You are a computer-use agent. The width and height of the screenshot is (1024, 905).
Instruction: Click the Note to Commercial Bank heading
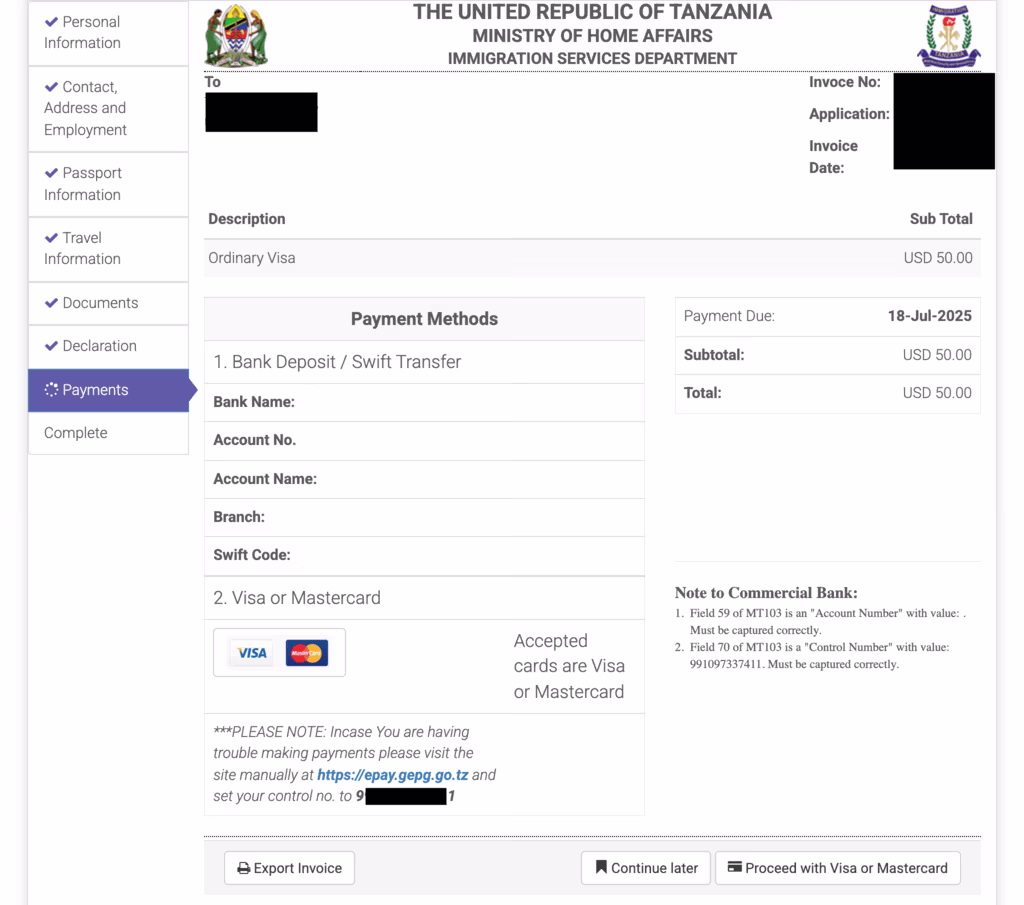click(766, 593)
